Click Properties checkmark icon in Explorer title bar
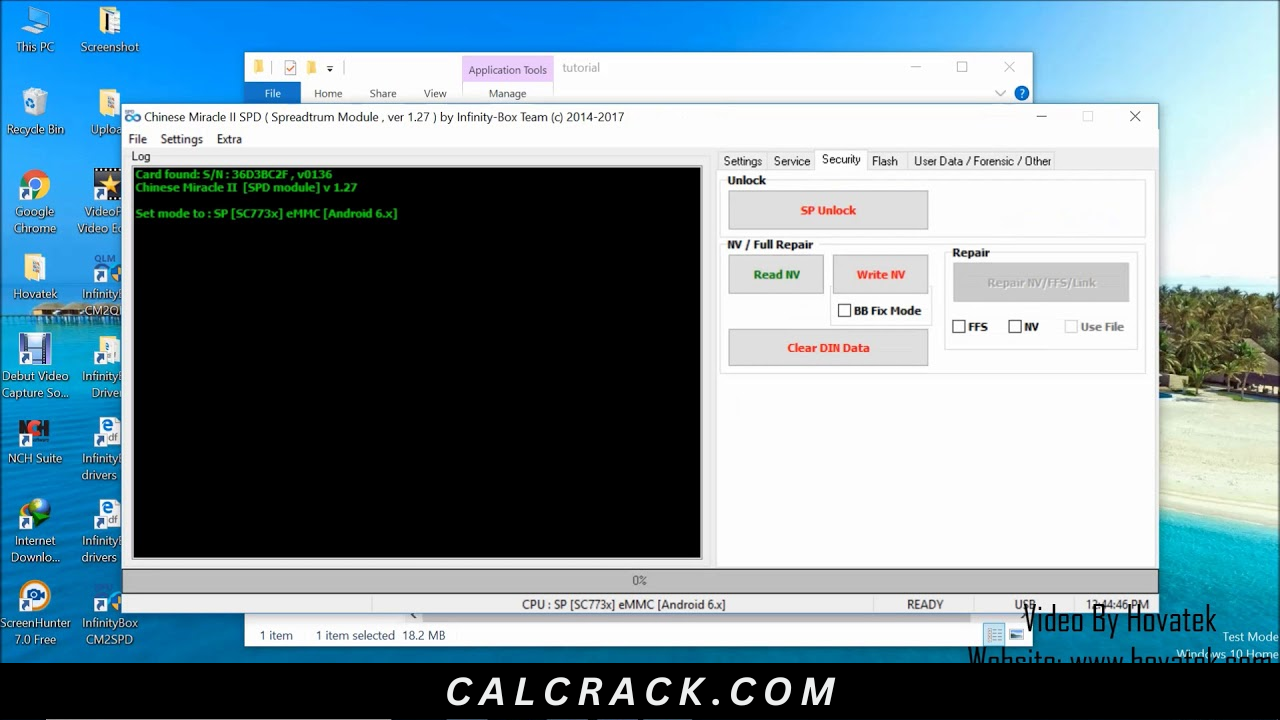 pyautogui.click(x=290, y=68)
